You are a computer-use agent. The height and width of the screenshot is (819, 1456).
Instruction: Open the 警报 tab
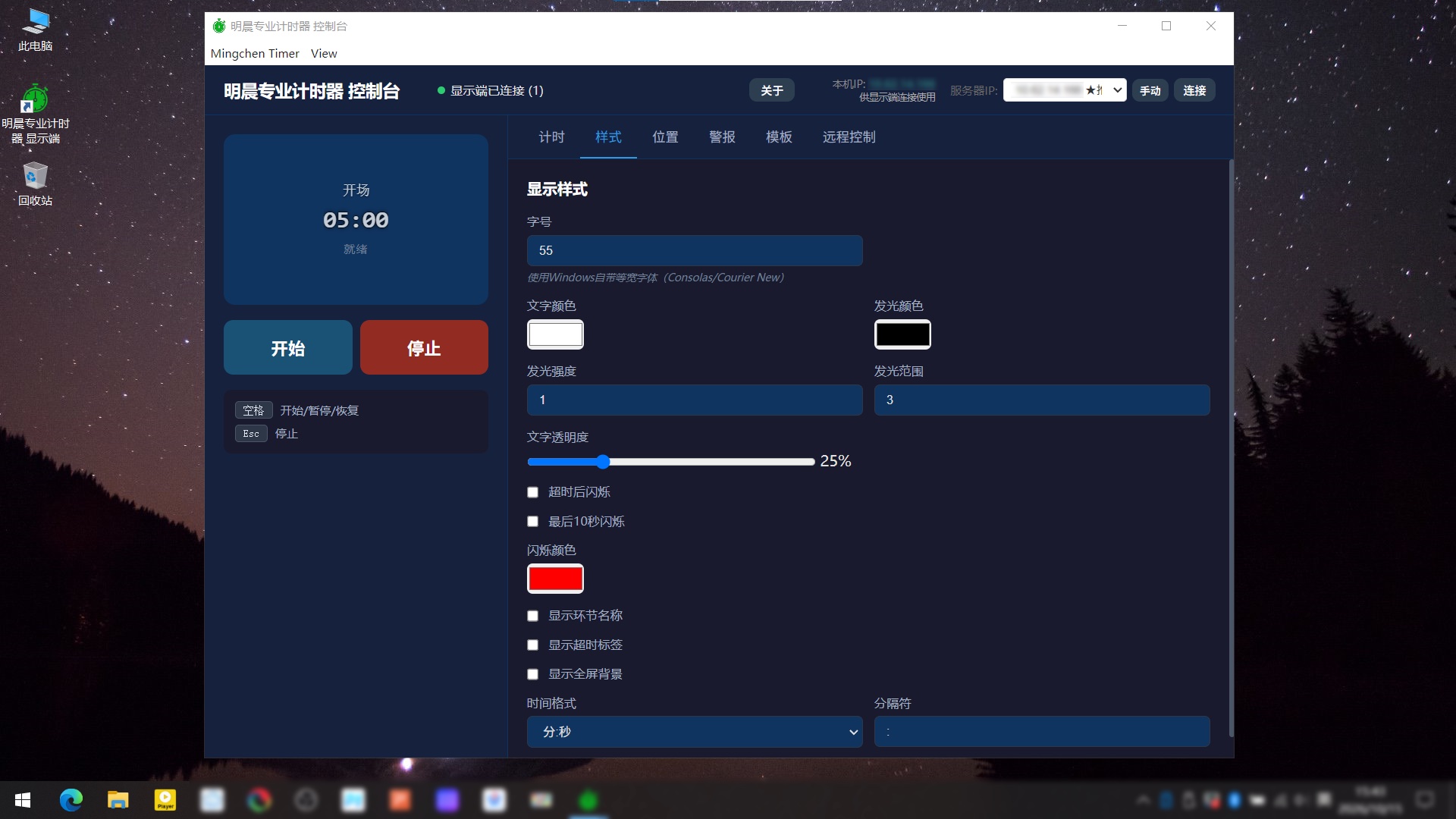[x=722, y=137]
